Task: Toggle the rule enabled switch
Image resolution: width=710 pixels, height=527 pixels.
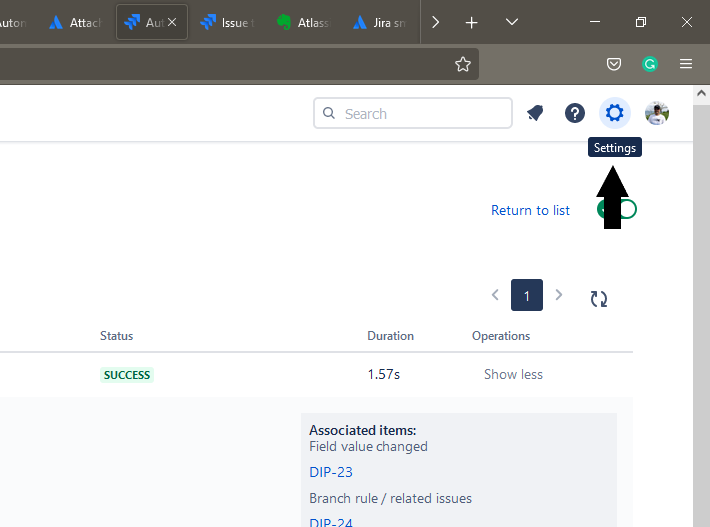Action: pos(617,209)
